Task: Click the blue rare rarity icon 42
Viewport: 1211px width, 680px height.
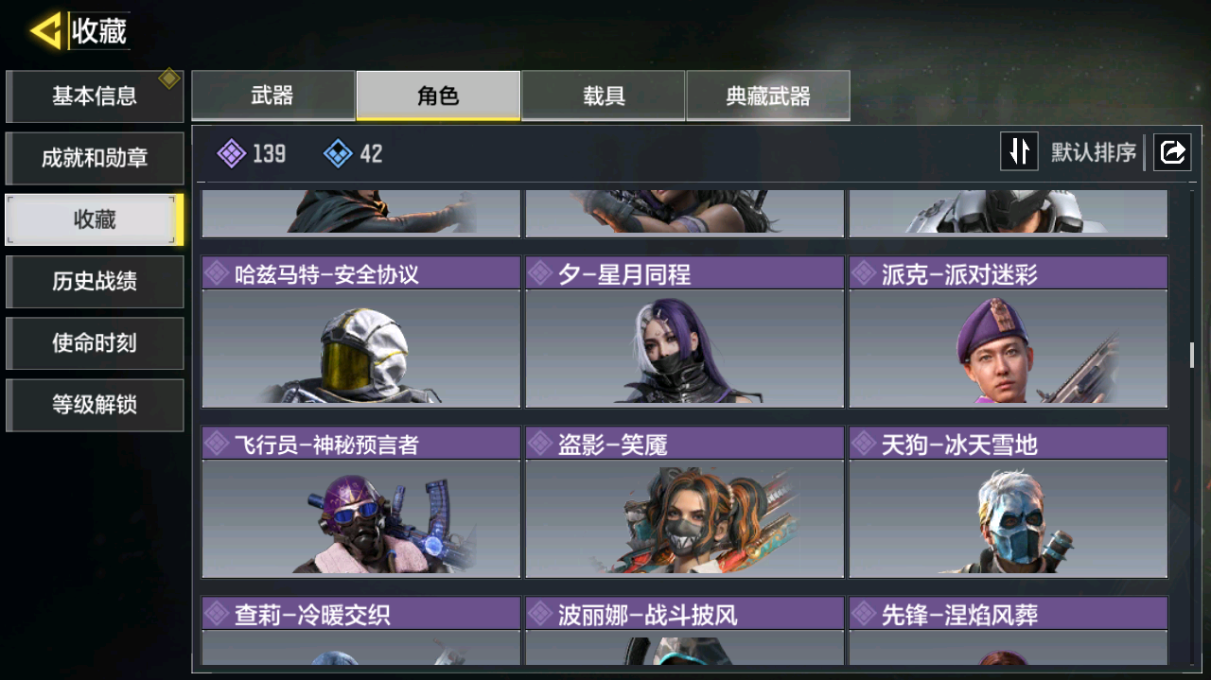Action: [338, 154]
